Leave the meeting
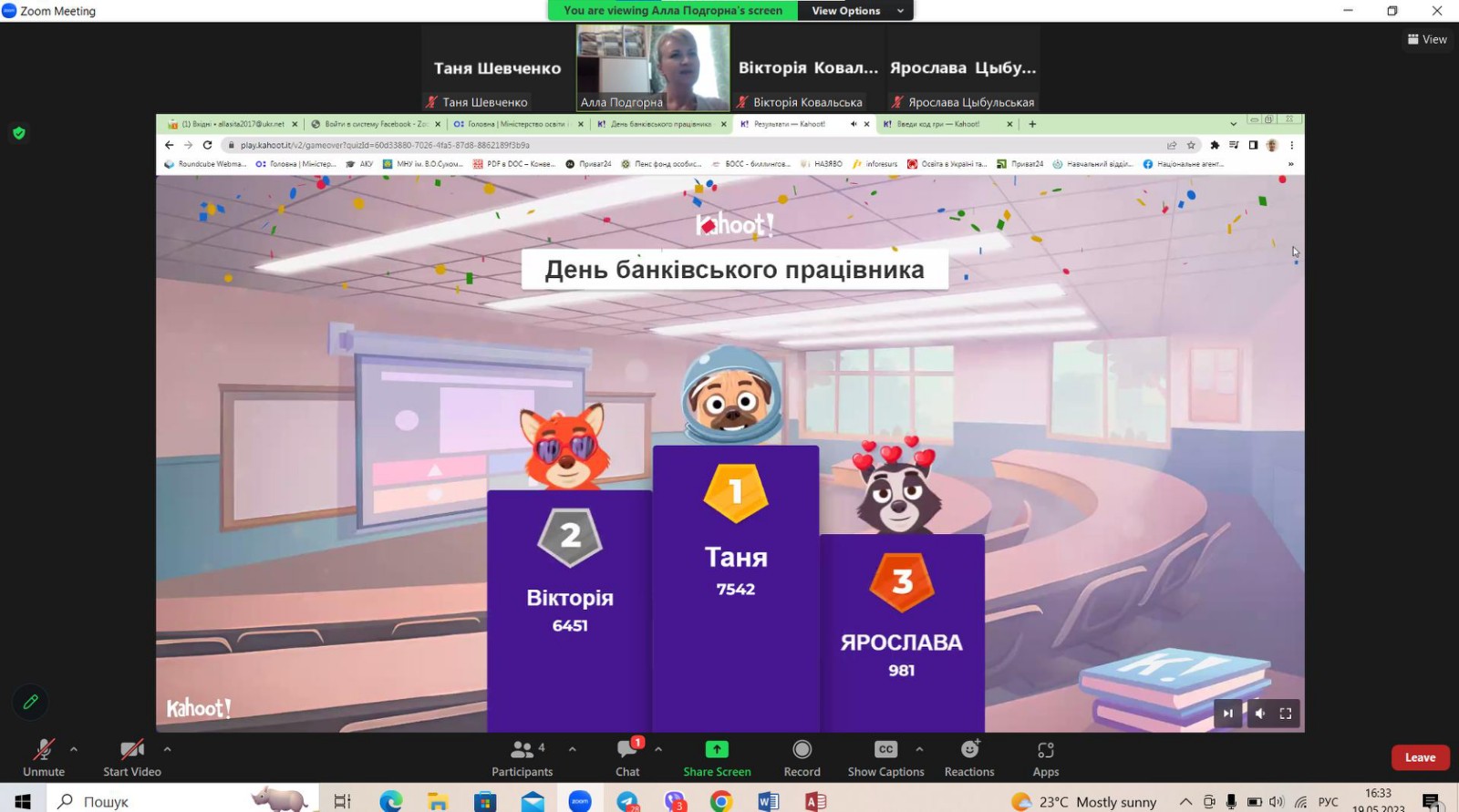Image resolution: width=1459 pixels, height=812 pixels. click(1419, 757)
